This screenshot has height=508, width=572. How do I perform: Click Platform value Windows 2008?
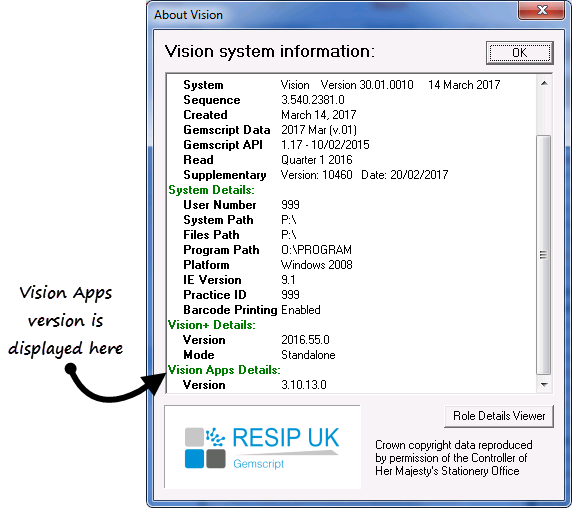click(317, 265)
